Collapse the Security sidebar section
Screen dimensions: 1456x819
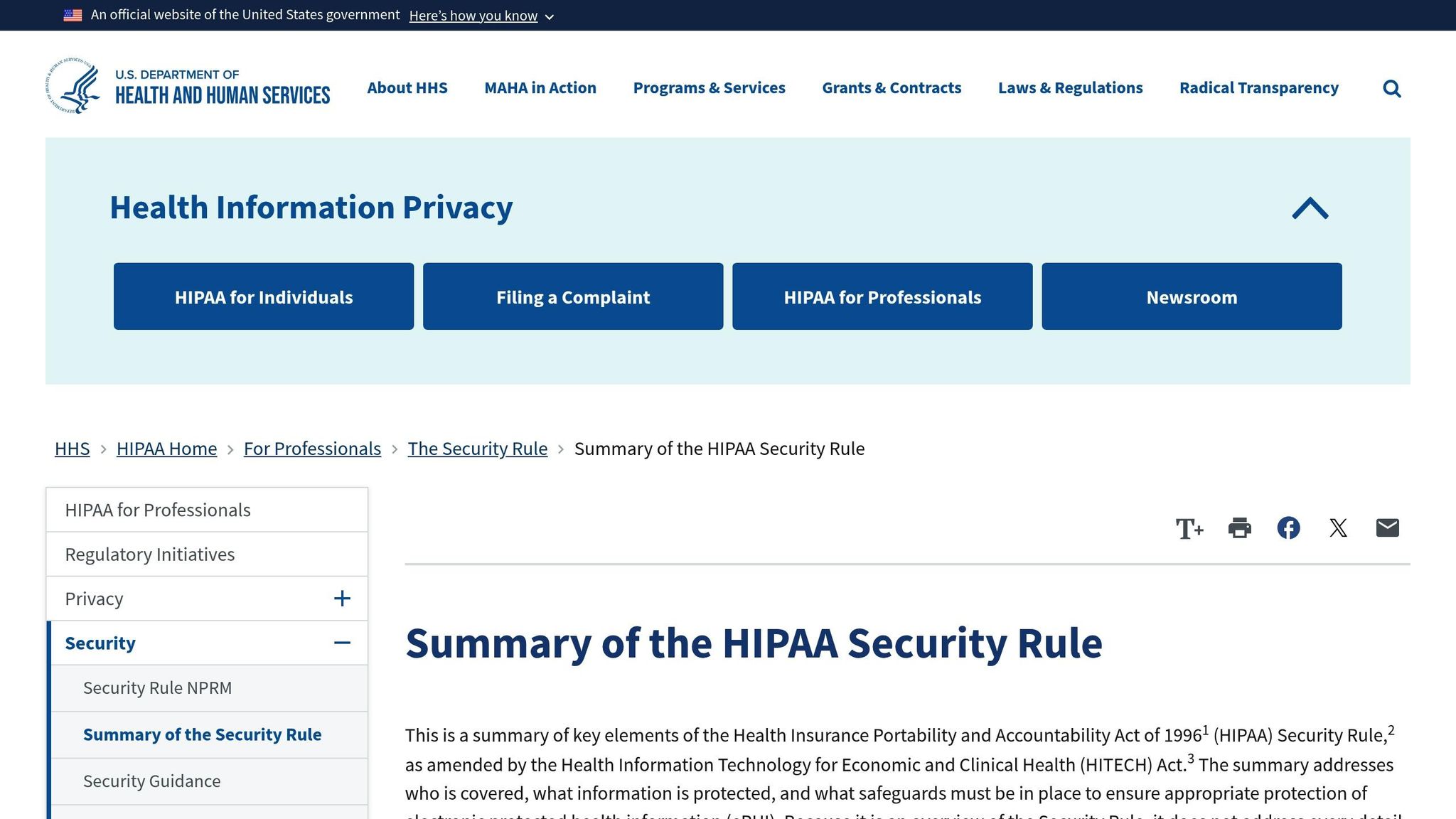(342, 643)
